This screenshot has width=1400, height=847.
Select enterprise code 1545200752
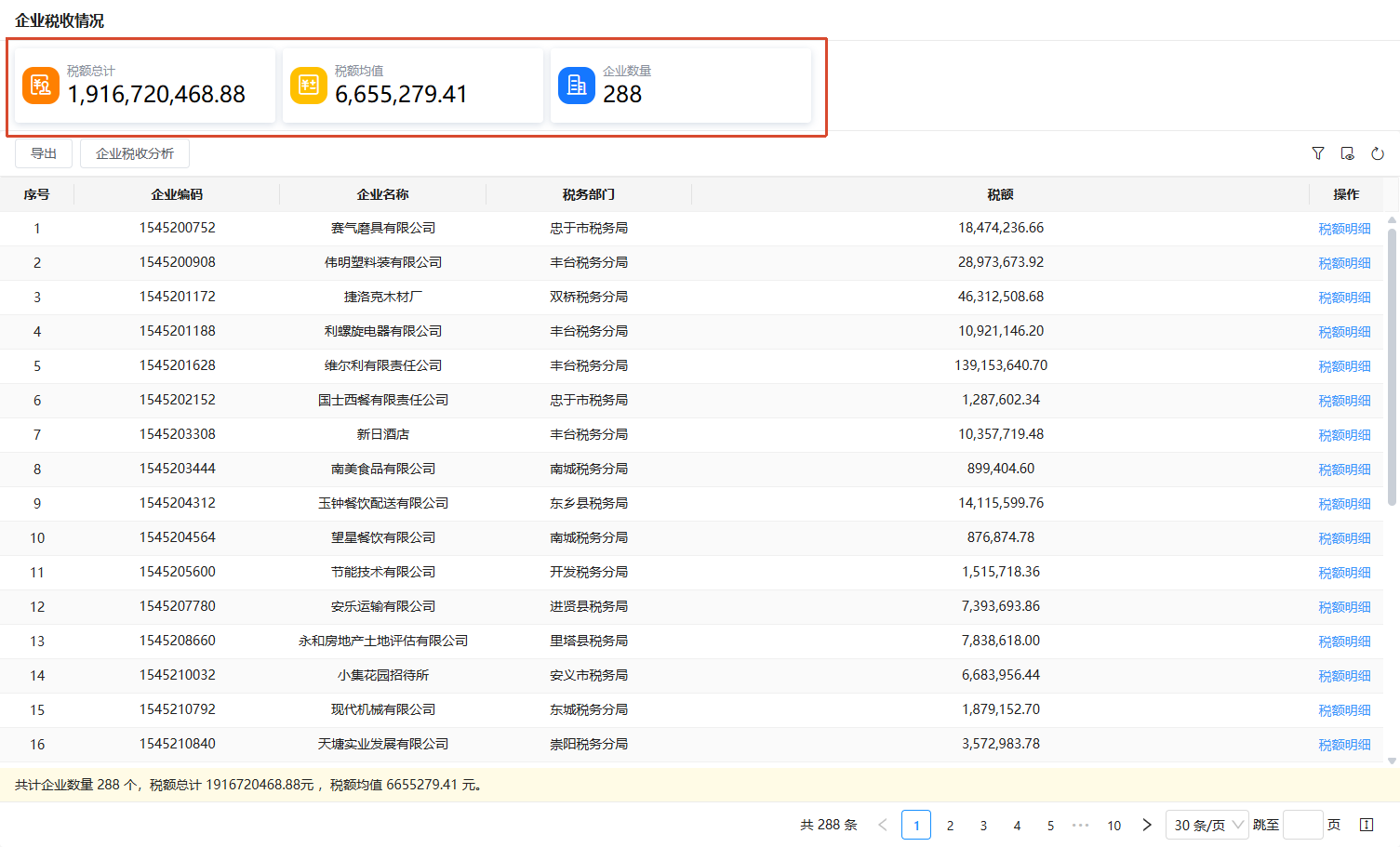click(177, 228)
